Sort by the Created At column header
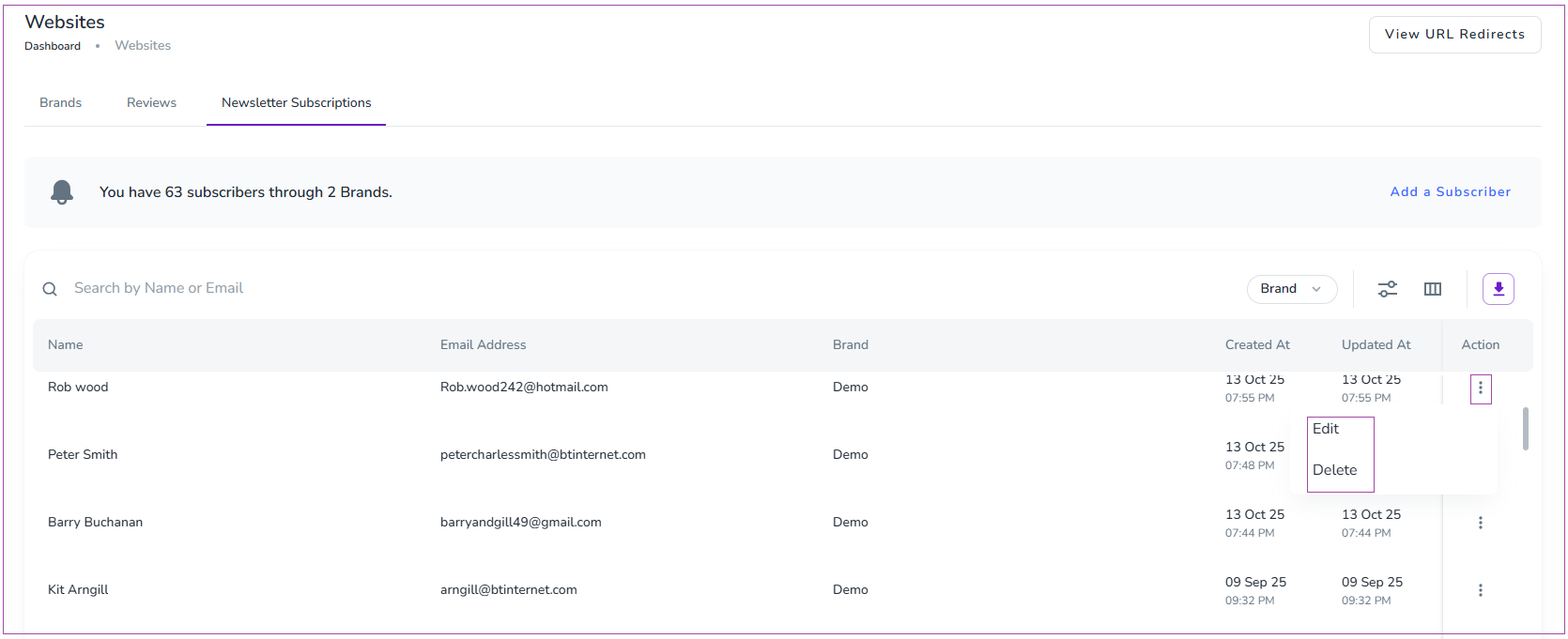The height and width of the screenshot is (639, 1568). pos(1256,345)
